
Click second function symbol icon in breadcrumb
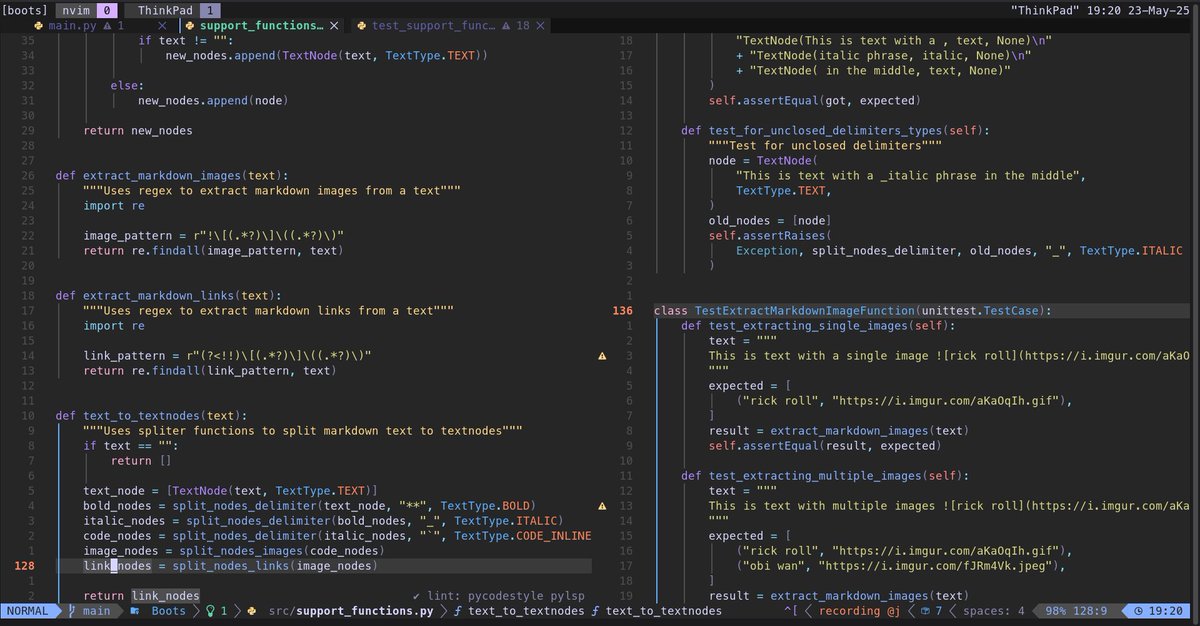coord(595,611)
